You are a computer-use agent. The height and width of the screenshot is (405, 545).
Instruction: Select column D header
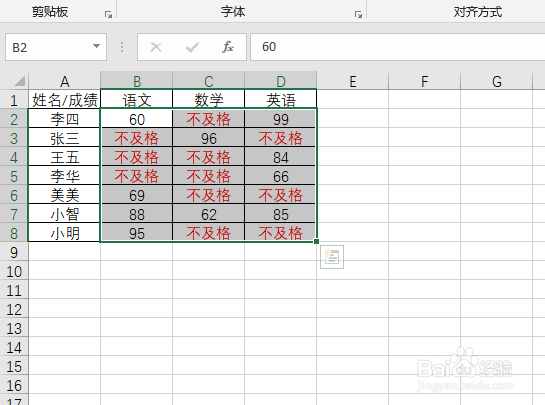(280, 81)
